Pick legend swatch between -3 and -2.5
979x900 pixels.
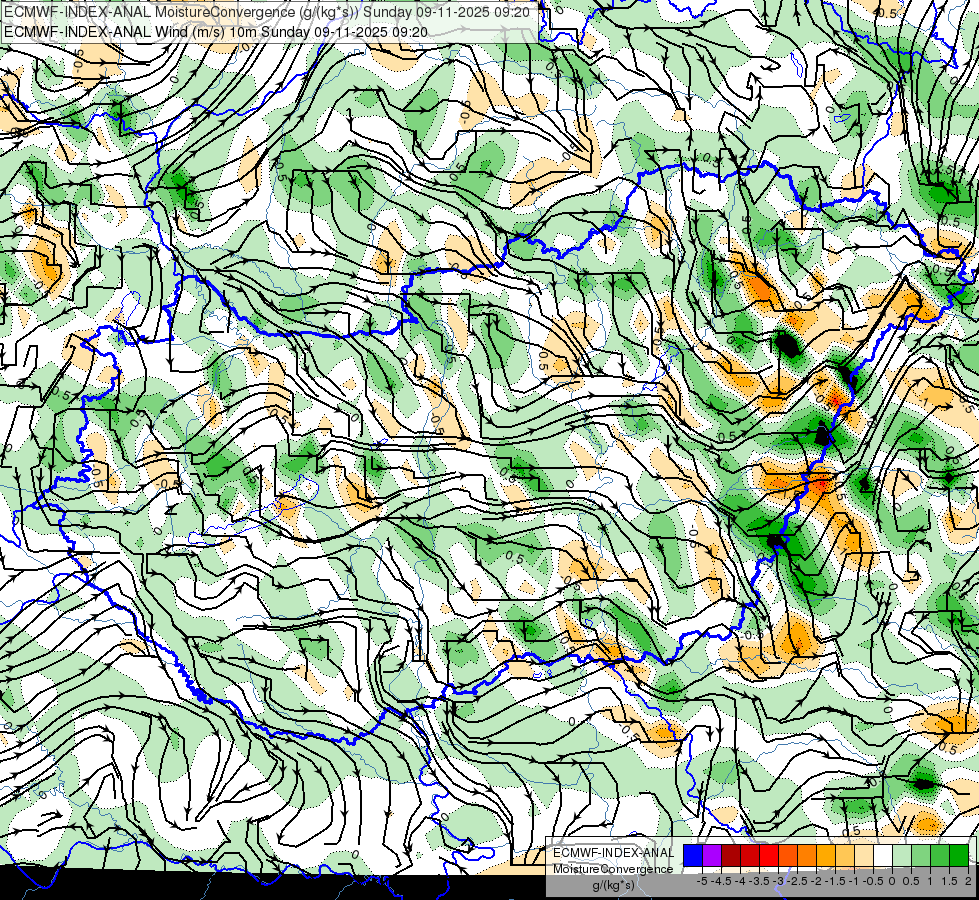pyautogui.click(x=788, y=855)
